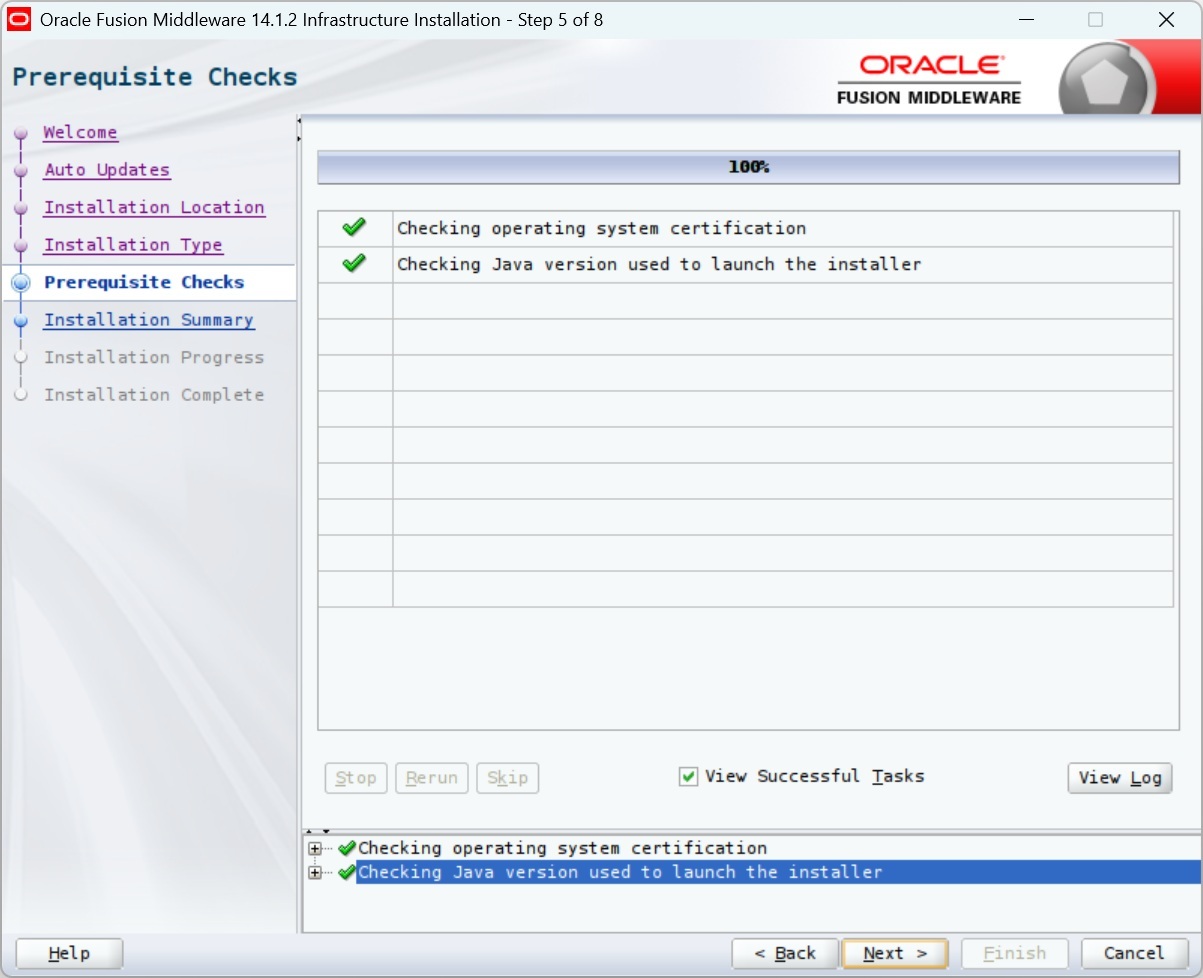This screenshot has width=1203, height=978.
Task: Select 'Checking operating system certification' table row text
Action: coord(601,228)
